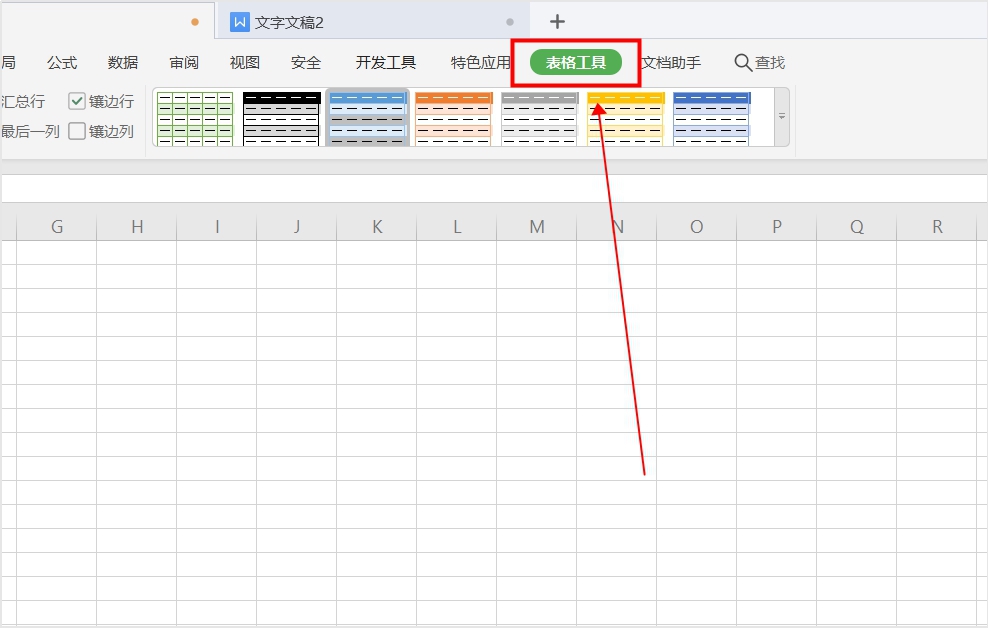Click the 最后一列 option label

(x=30, y=131)
